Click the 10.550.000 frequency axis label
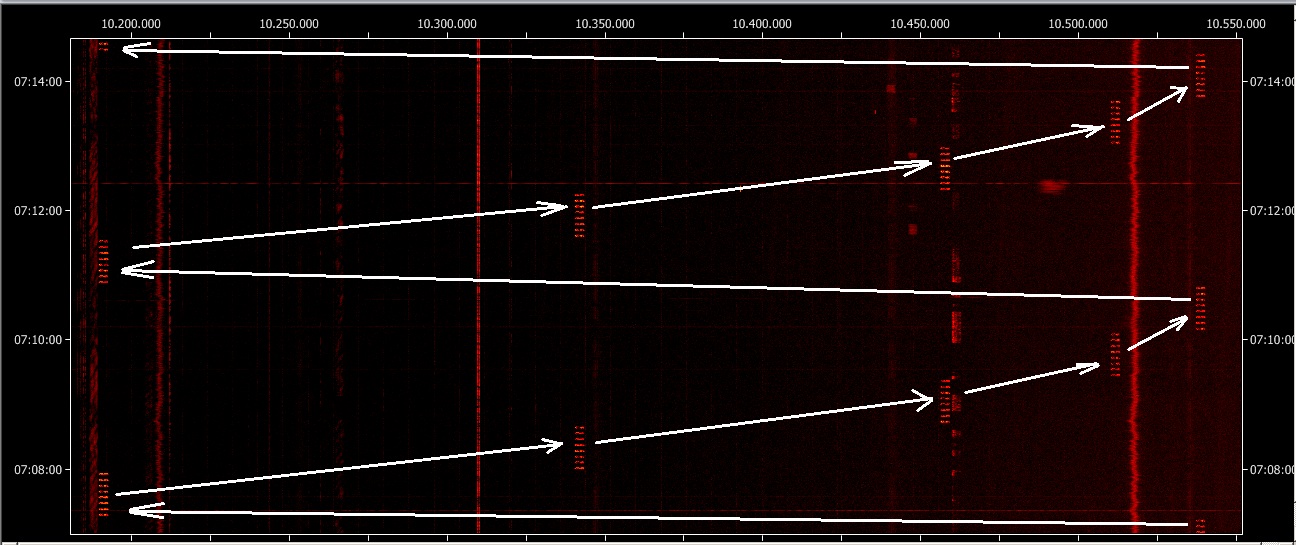The width and height of the screenshot is (1296, 545). tap(1236, 23)
